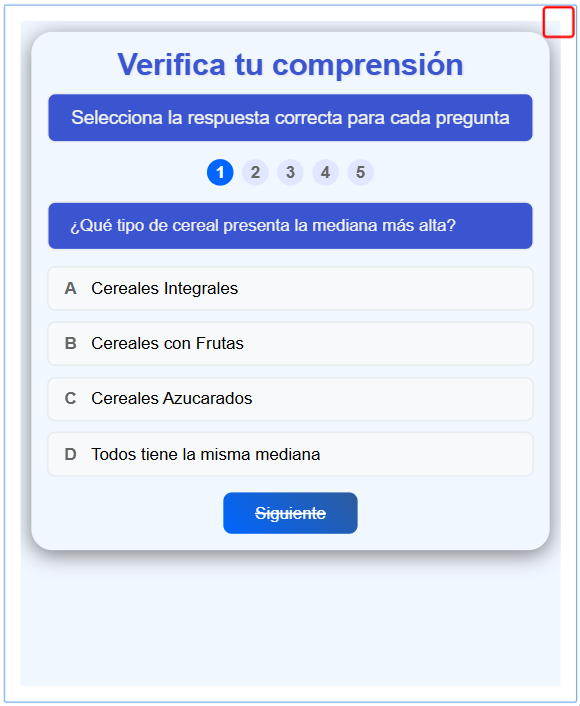Select option D Todos tiene la misma mediana
Screen dimensions: 580x706
click(x=290, y=454)
